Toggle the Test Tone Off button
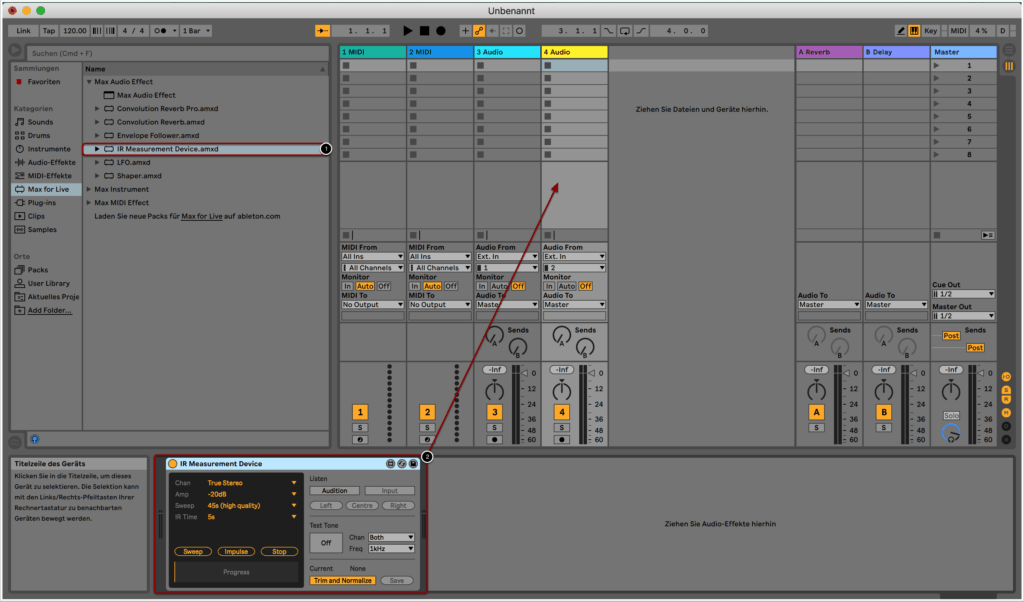 [x=324, y=543]
